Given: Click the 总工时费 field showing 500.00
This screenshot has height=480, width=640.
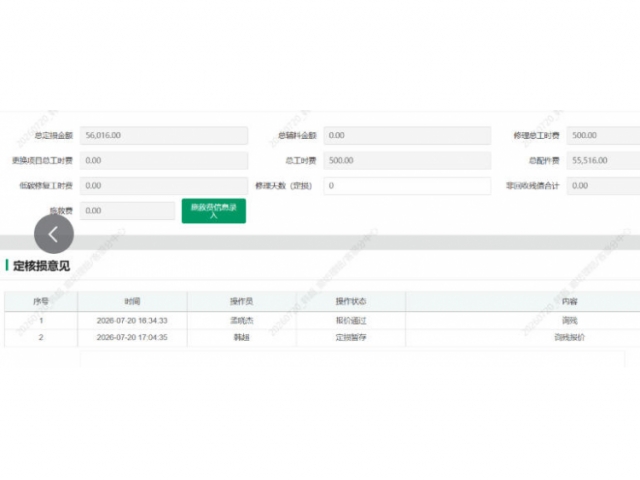Looking at the screenshot, I should pos(407,160).
